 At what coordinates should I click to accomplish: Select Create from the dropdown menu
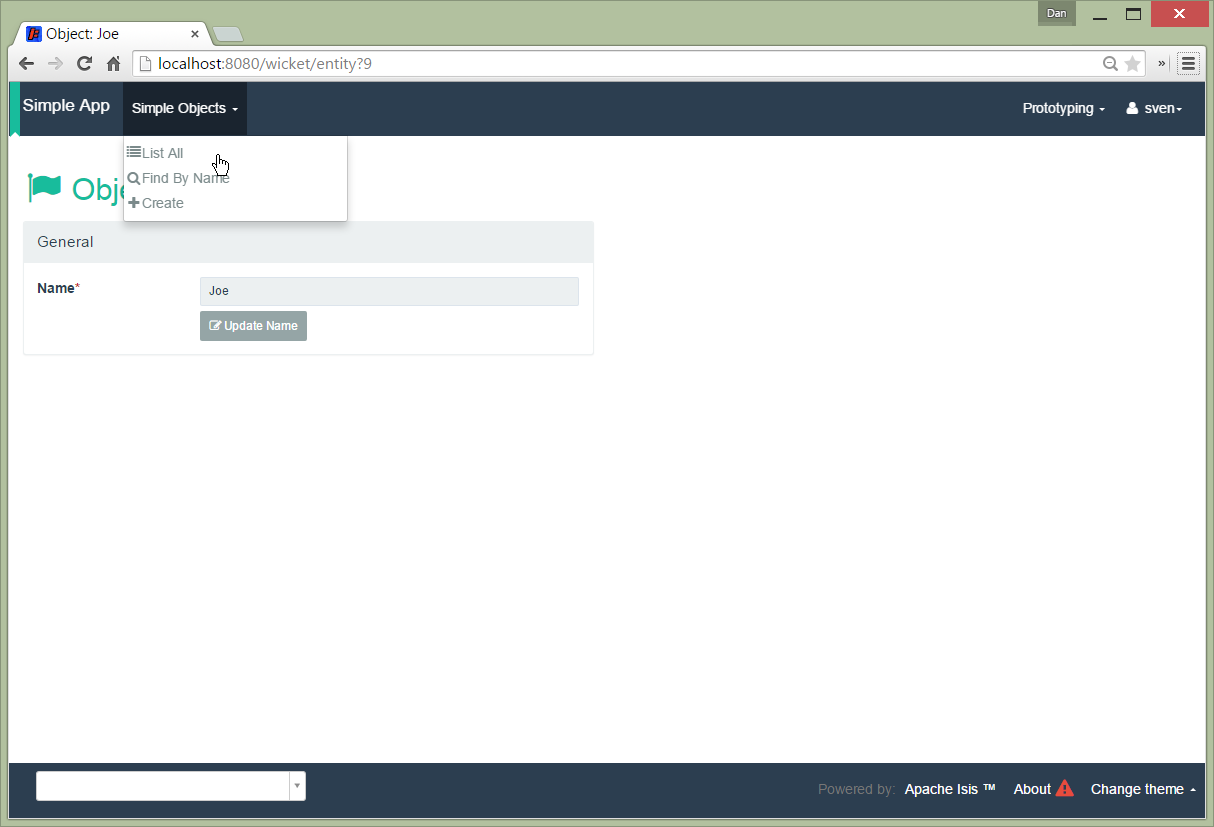click(162, 203)
